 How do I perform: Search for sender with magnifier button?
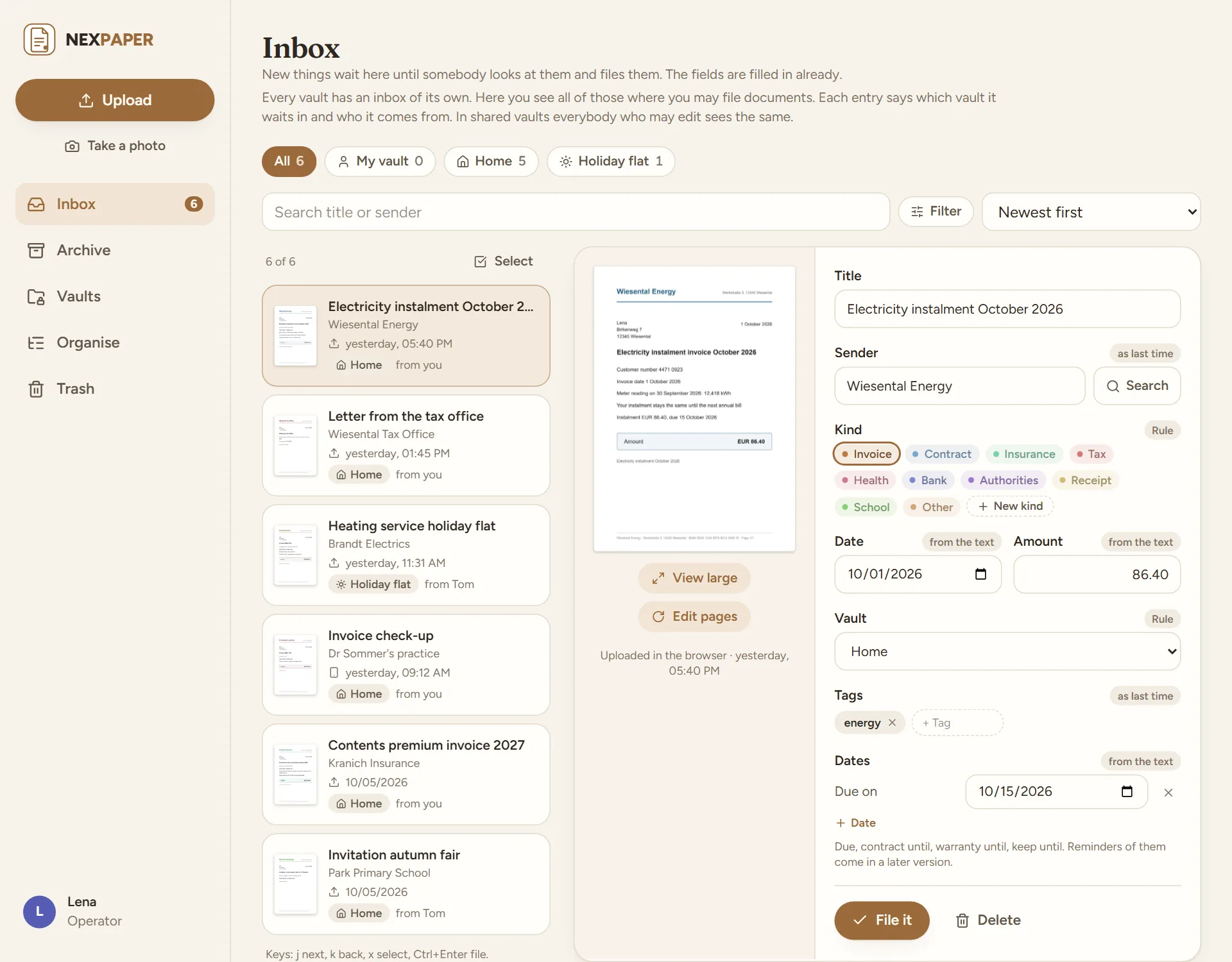click(x=1137, y=385)
